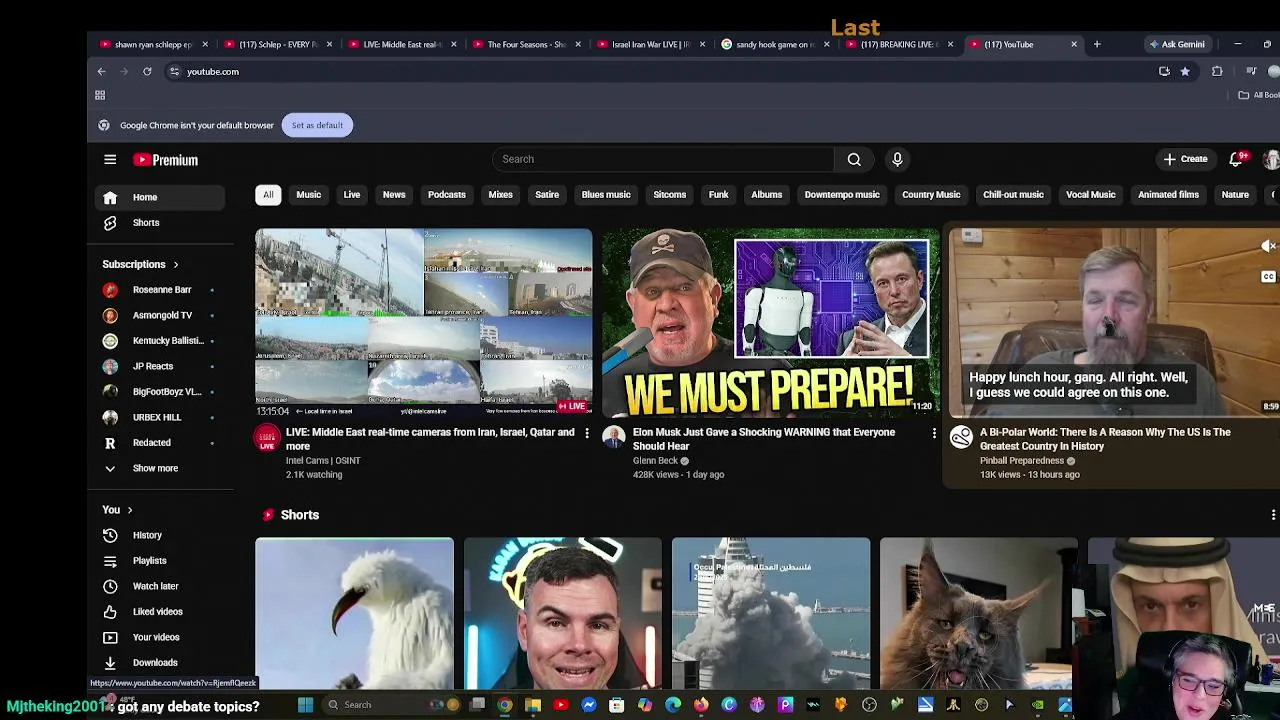Image resolution: width=1280 pixels, height=720 pixels.
Task: Open Shorts in the sidebar
Action: click(x=162, y=223)
